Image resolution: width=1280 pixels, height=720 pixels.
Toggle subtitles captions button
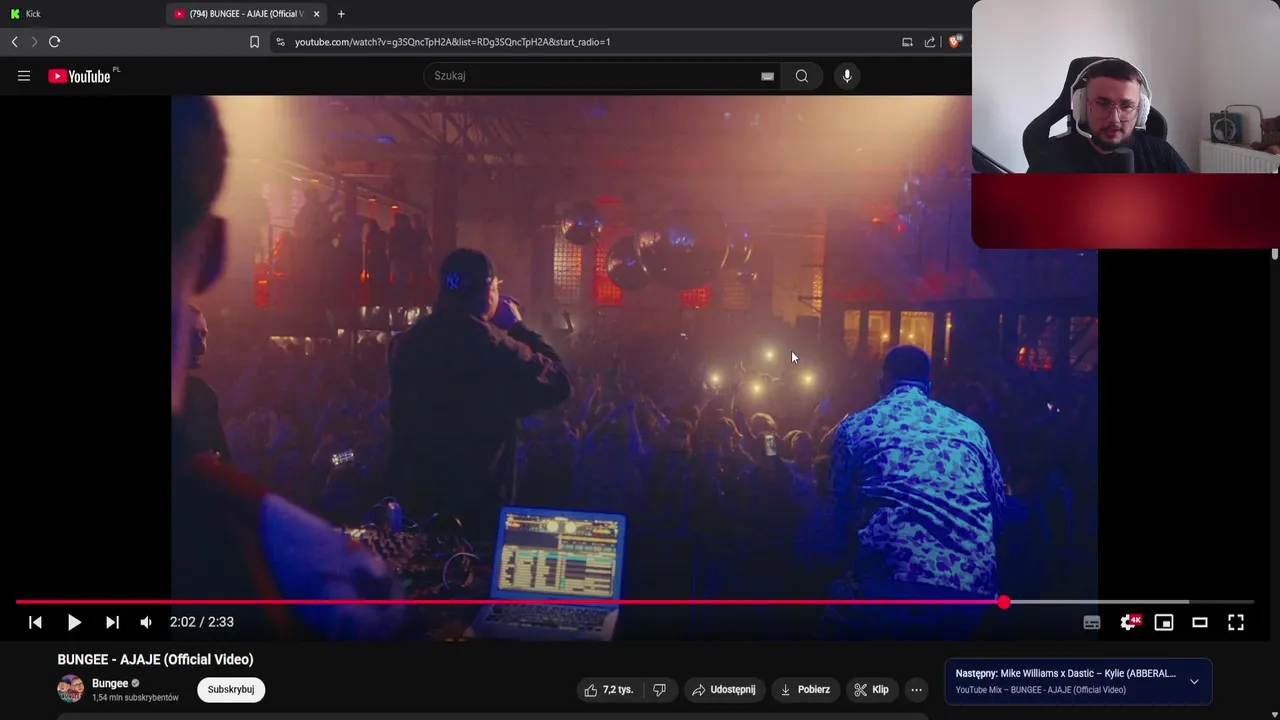pos(1092,622)
